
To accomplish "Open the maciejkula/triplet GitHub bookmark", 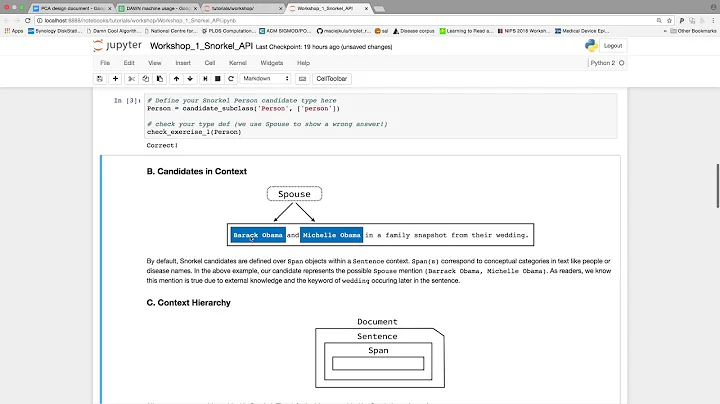I will click(343, 31).
